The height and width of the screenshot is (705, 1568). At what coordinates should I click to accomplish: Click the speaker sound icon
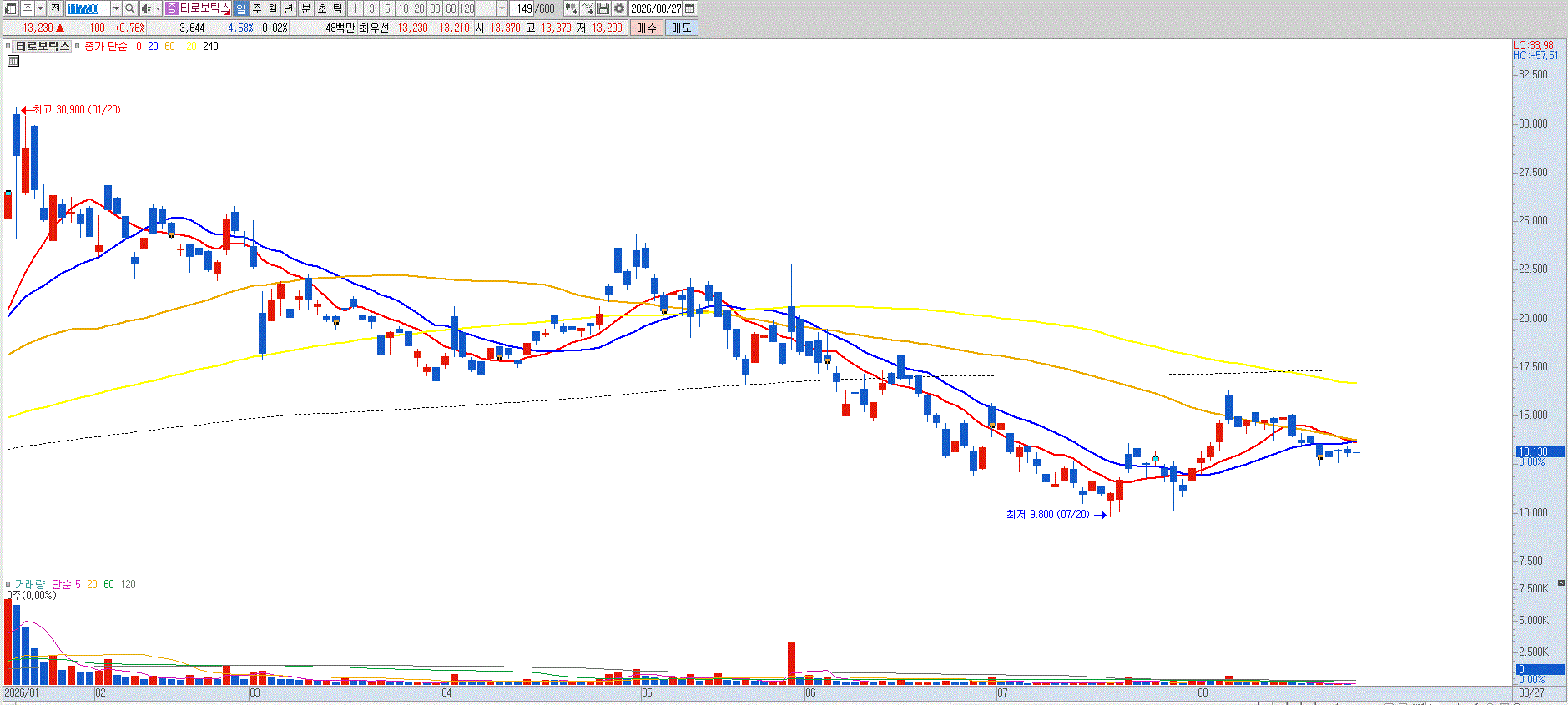tap(146, 8)
